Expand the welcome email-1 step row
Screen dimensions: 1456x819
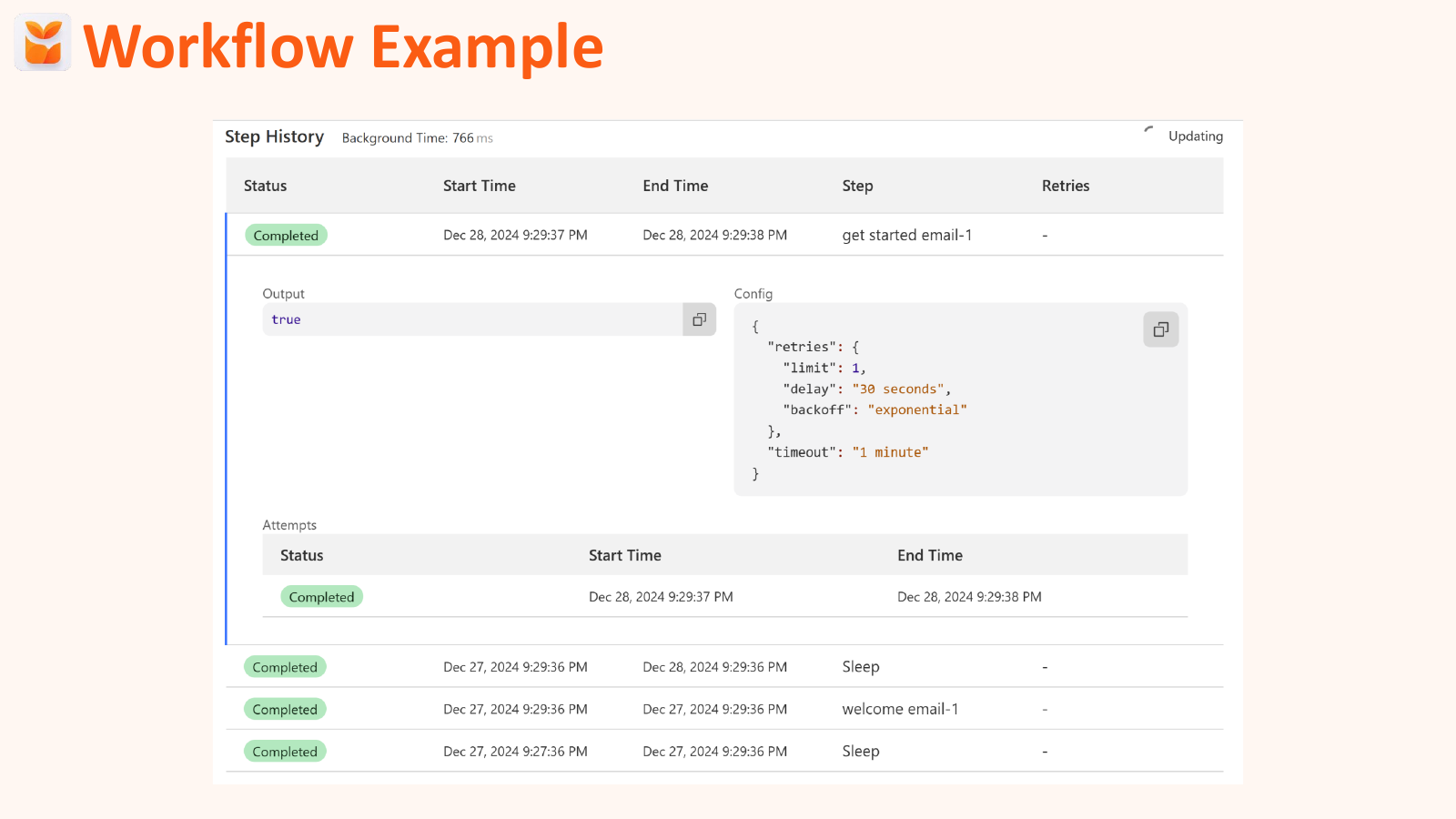[x=724, y=709]
